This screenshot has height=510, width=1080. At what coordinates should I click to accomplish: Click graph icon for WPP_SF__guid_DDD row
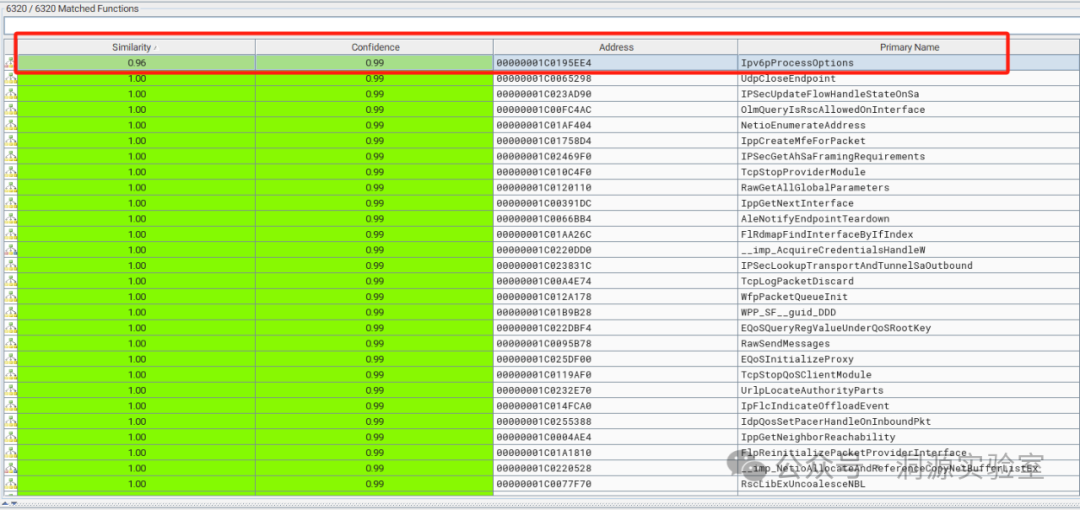tap(11, 312)
